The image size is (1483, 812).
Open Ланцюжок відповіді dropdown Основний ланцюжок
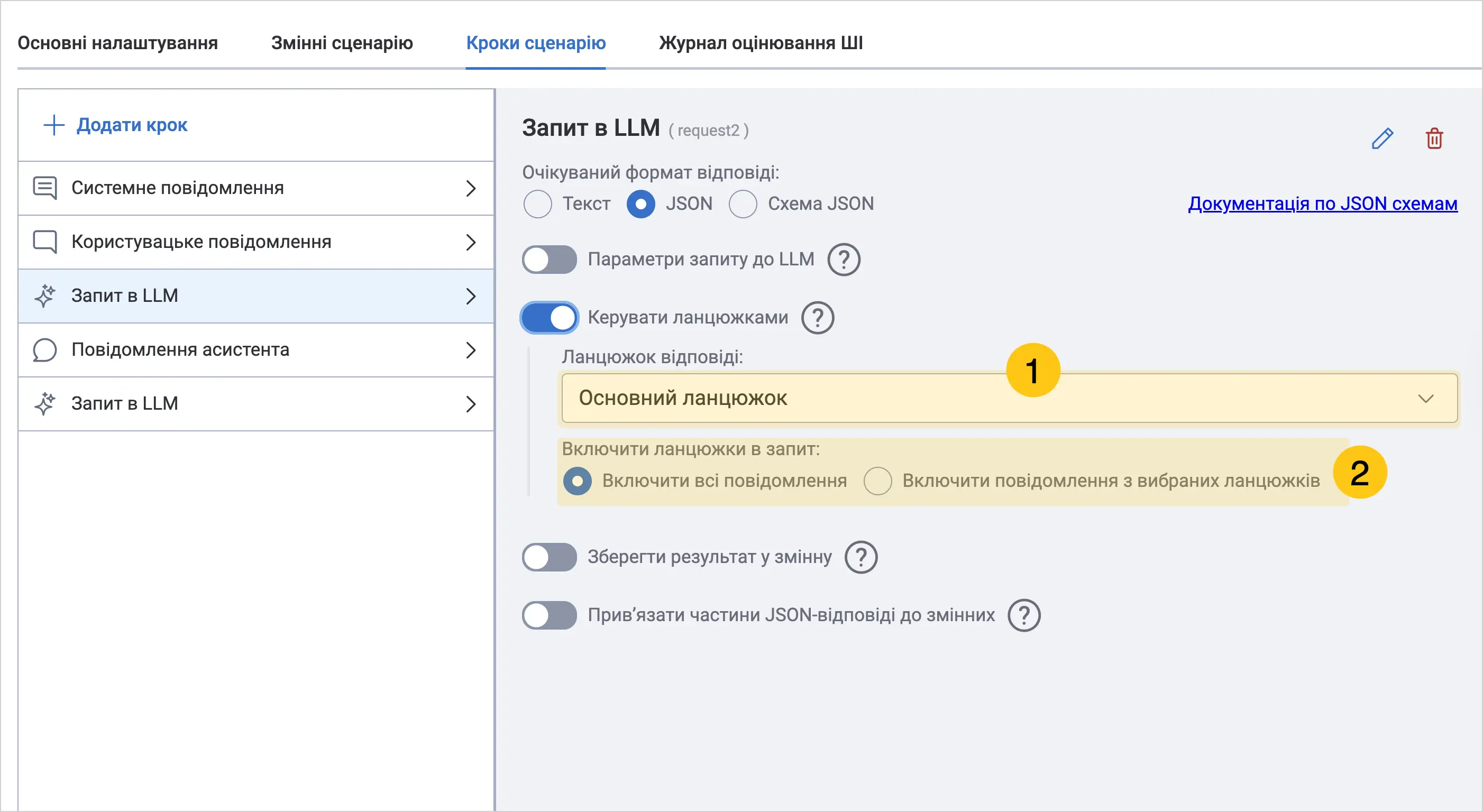point(1009,398)
